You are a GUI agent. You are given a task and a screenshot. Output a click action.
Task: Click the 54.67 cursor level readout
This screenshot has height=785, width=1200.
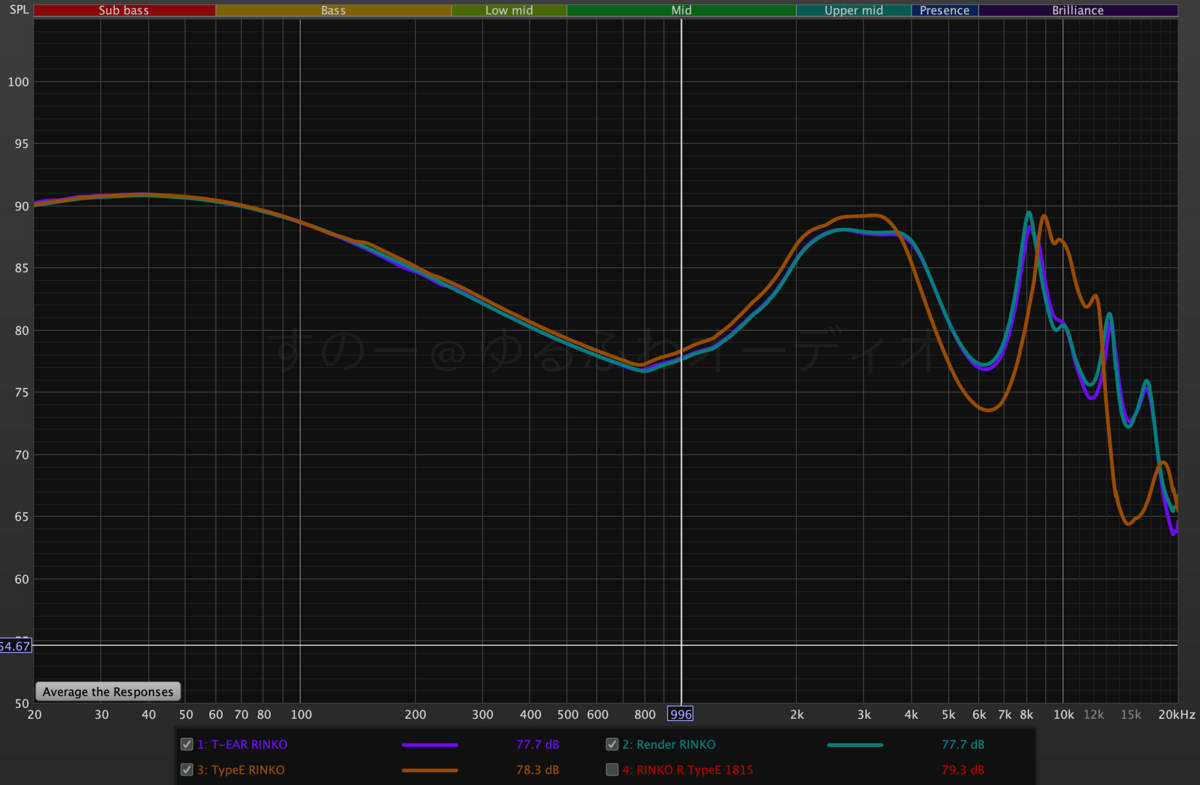[x=15, y=646]
